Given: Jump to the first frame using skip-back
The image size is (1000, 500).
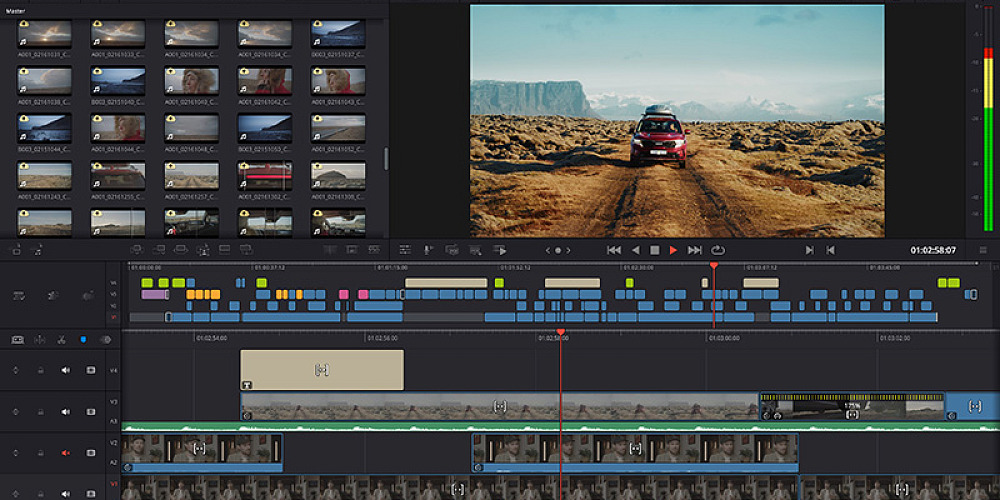Looking at the screenshot, I should 614,250.
